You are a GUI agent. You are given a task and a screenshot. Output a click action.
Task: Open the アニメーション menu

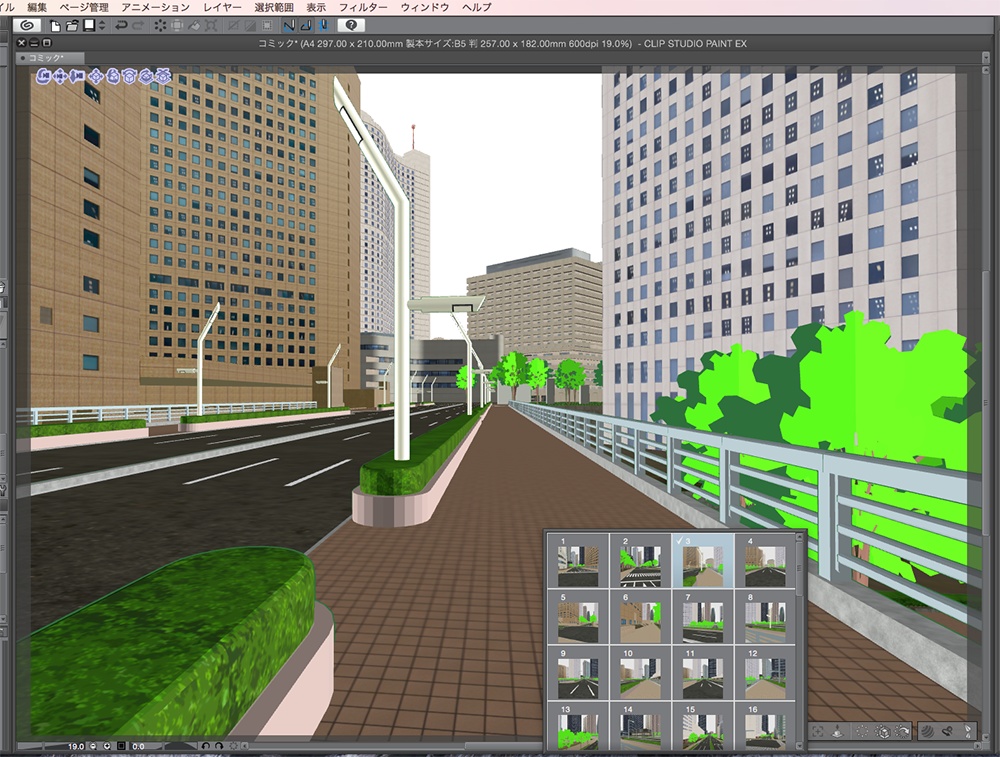(146, 6)
